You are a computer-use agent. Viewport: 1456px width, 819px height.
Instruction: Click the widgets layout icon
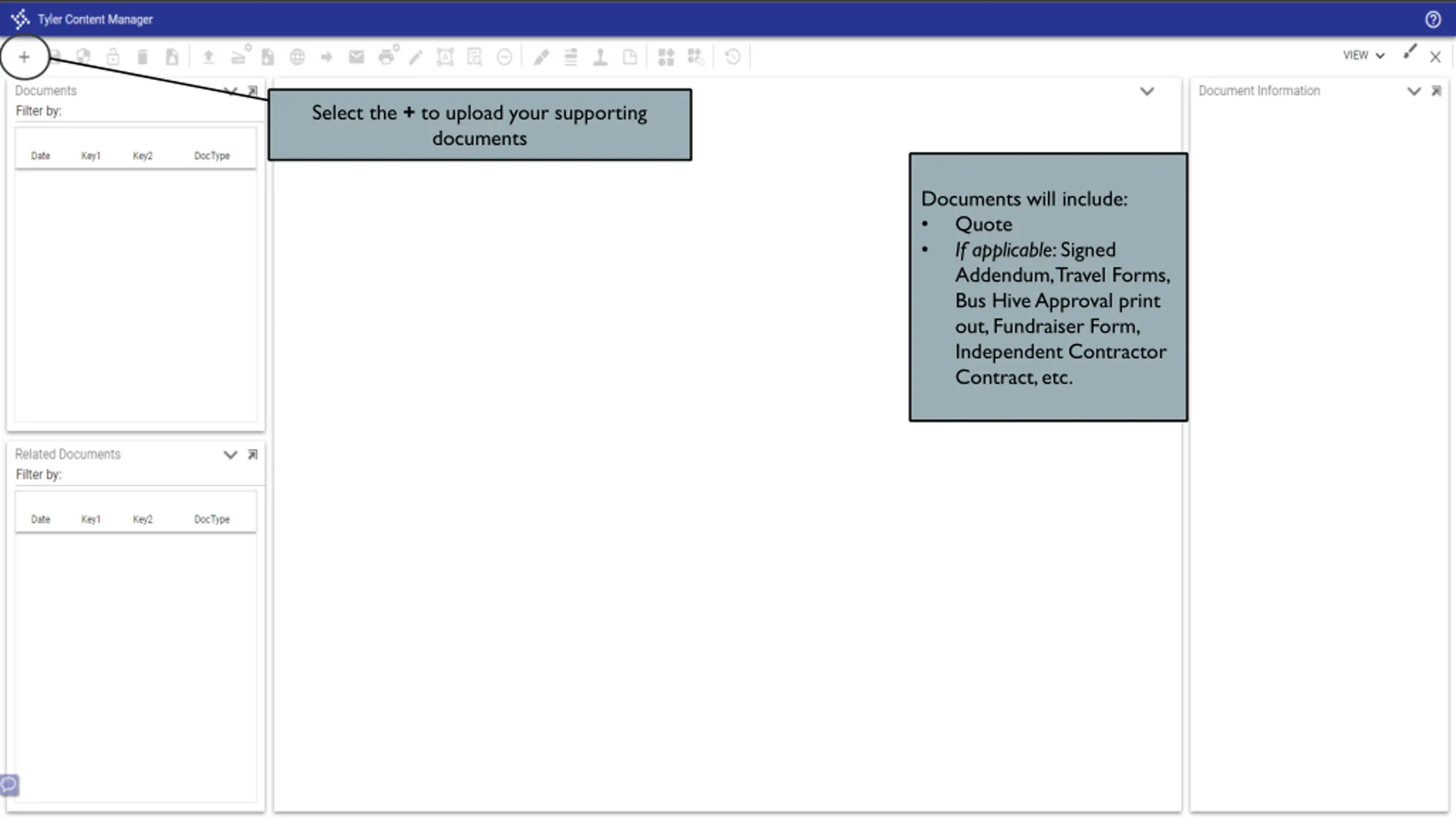666,57
